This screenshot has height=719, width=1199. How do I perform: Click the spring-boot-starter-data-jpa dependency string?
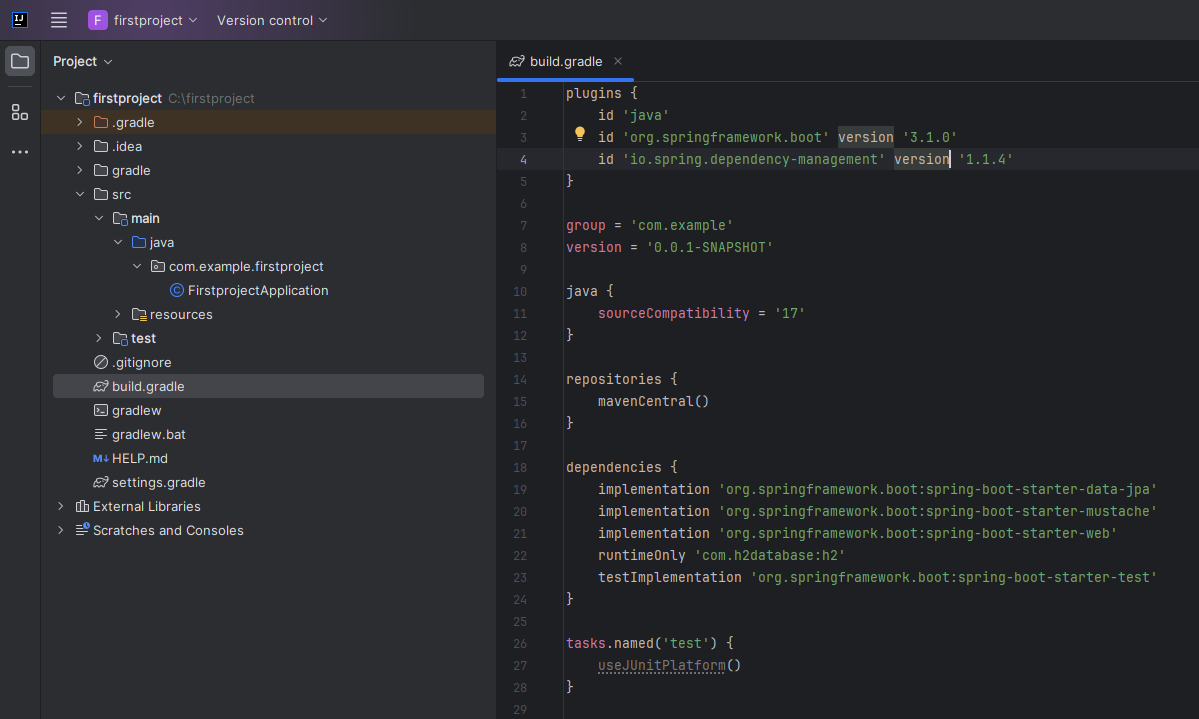937,490
